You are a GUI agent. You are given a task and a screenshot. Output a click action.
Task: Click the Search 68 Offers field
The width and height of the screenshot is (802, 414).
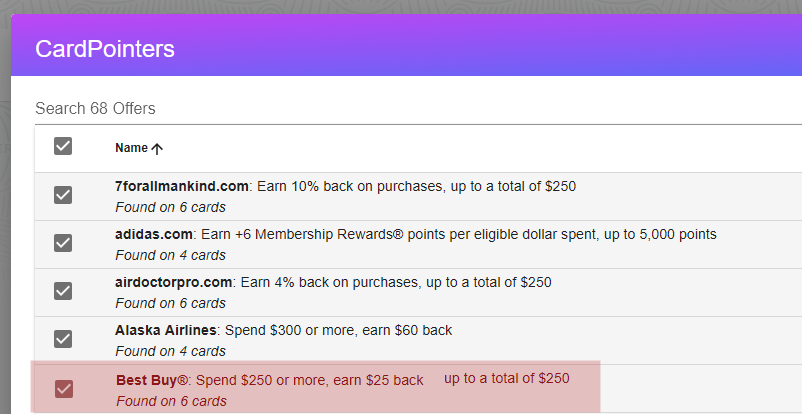[x=400, y=108]
